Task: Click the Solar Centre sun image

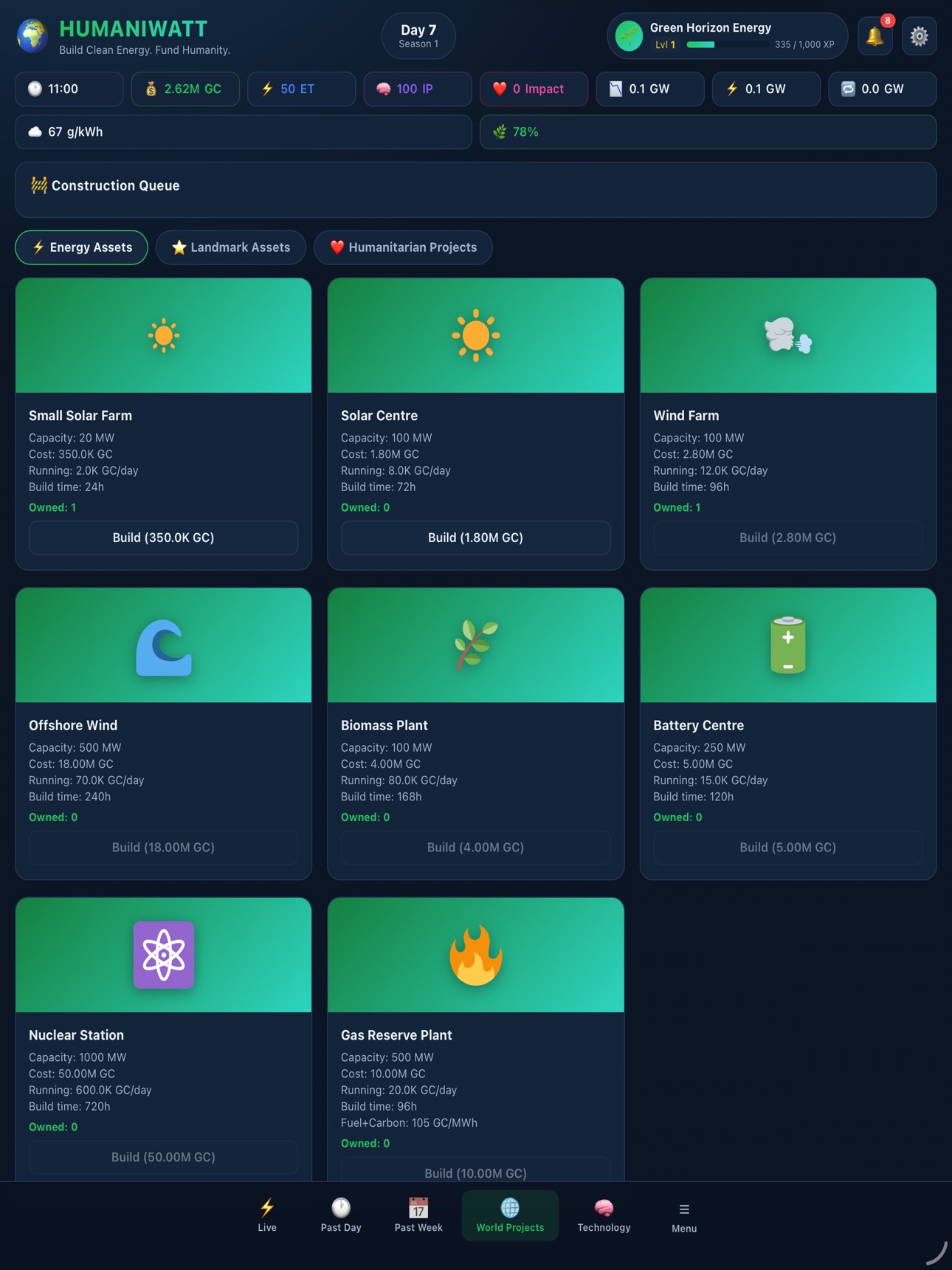Action: coord(476,335)
